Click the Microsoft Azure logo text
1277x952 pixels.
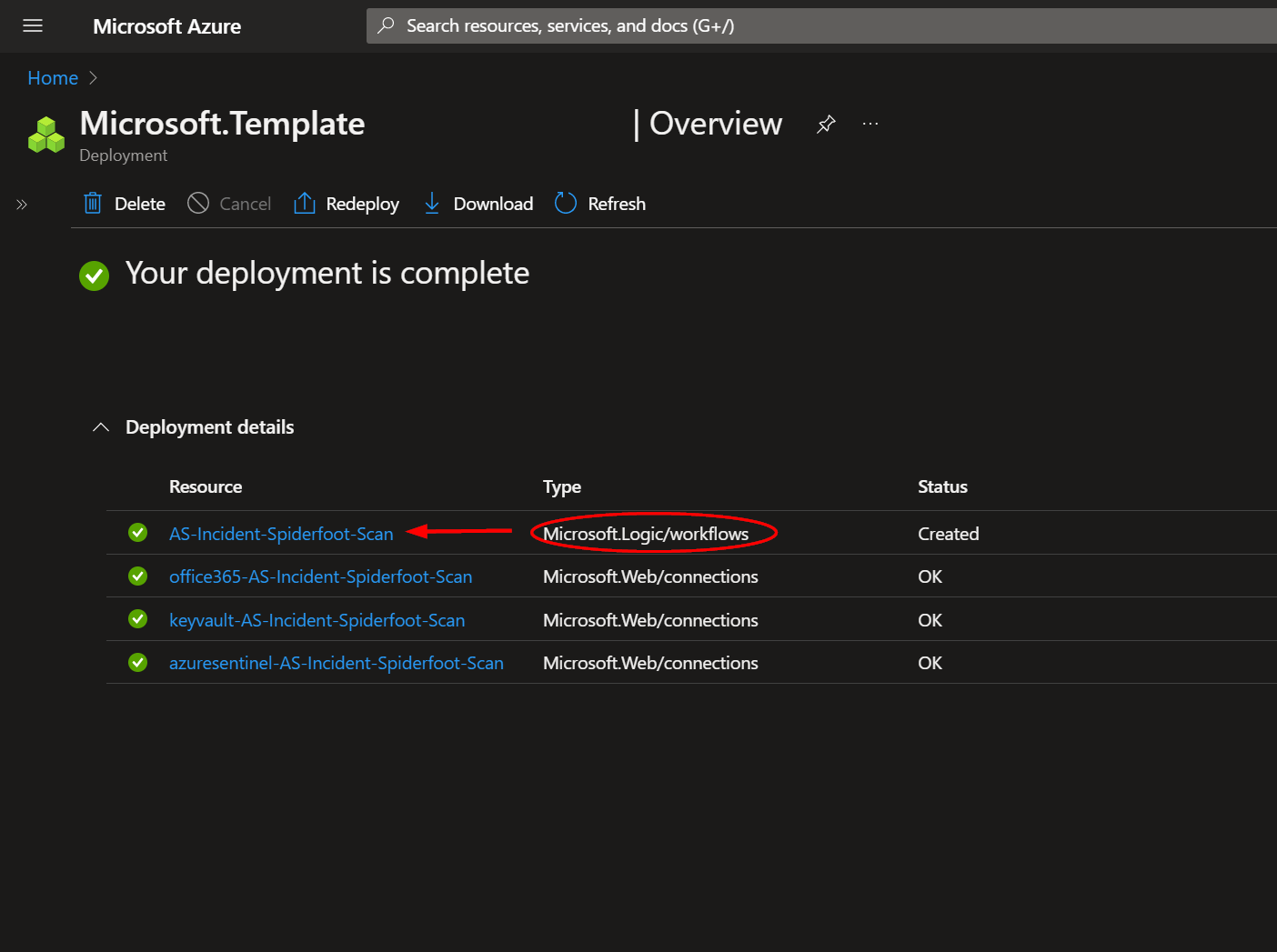tap(166, 26)
